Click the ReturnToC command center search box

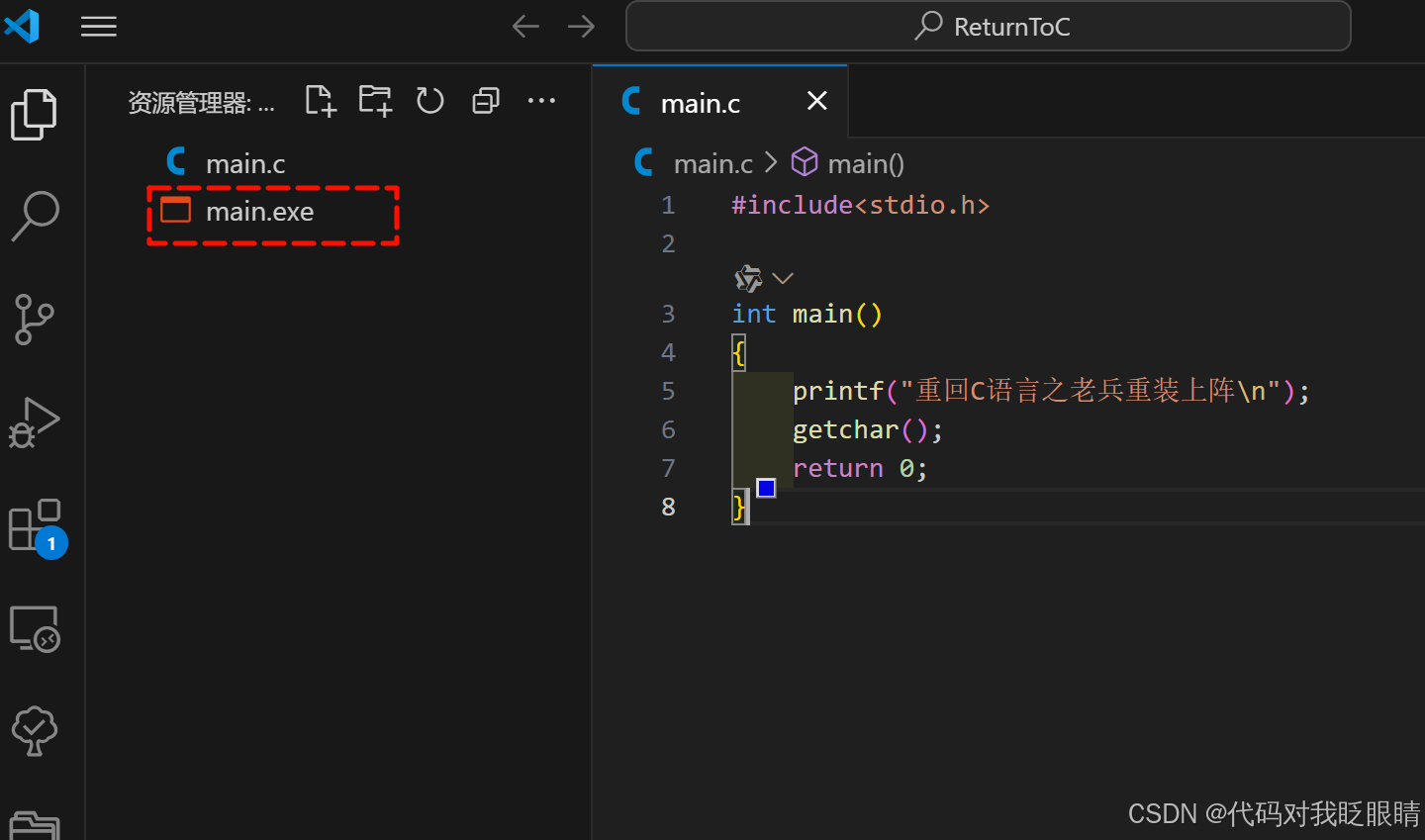point(989,27)
